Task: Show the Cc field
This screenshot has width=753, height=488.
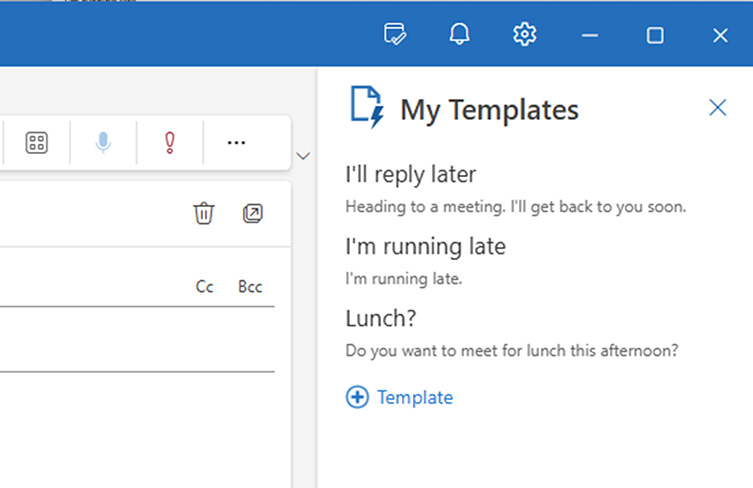Action: point(205,287)
